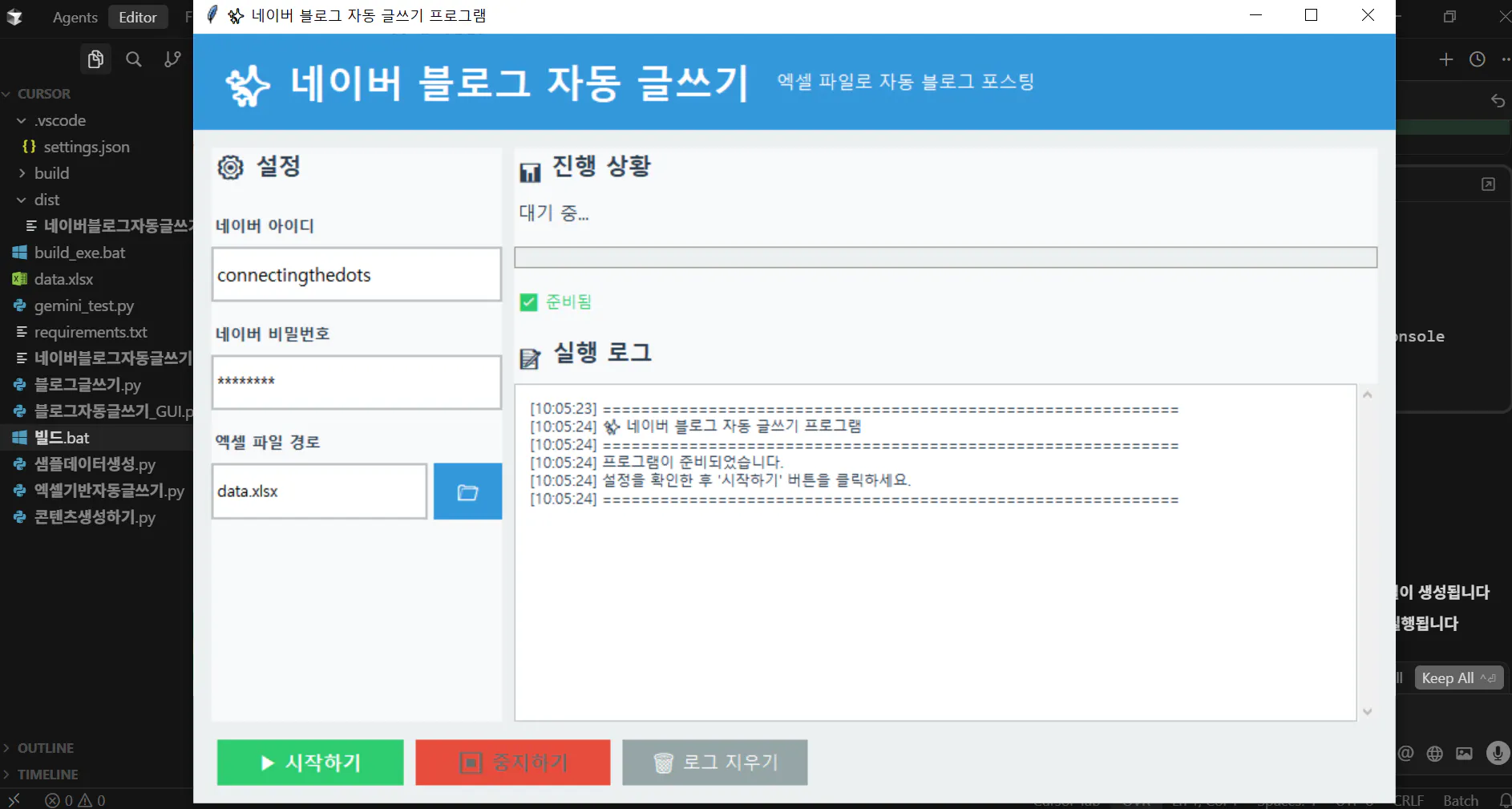The width and height of the screenshot is (1512, 809).
Task: Click the @ mention icon in Cursor chat
Action: pos(1405,753)
